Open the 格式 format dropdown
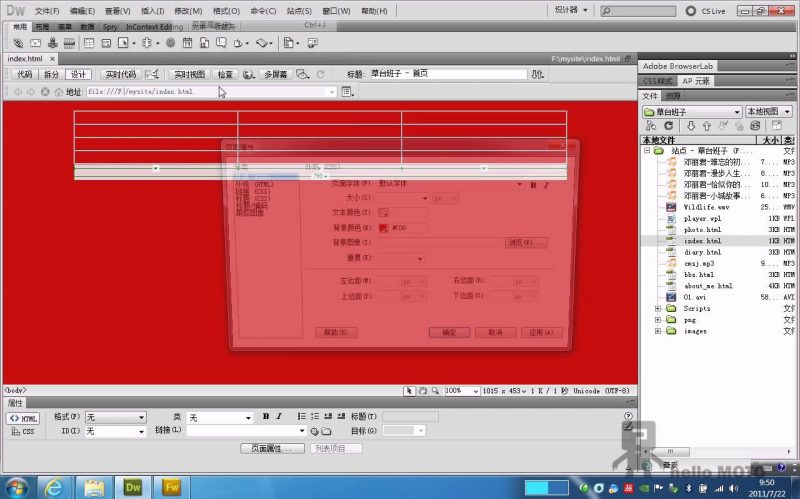This screenshot has height=499, width=800. (115, 417)
